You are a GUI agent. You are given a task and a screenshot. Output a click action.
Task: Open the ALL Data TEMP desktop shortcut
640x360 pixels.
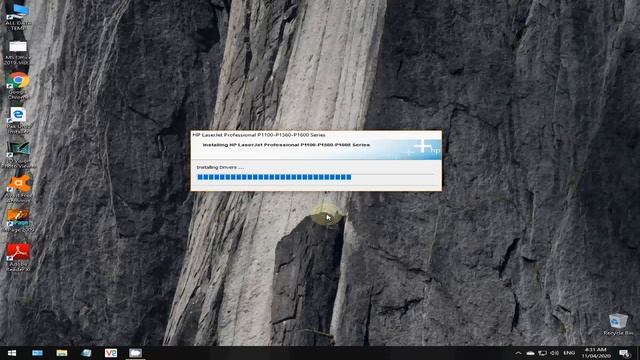tap(18, 16)
